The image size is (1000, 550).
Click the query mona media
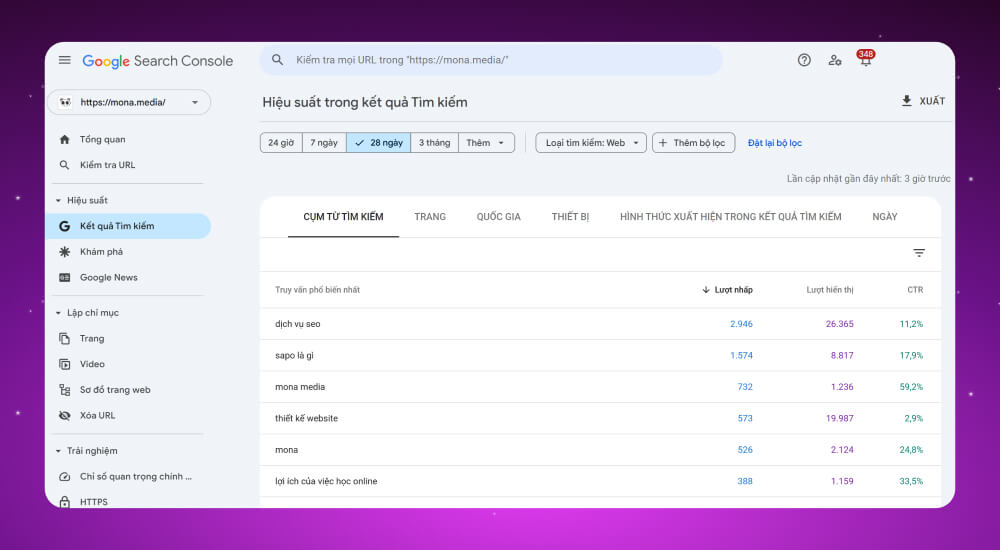point(300,387)
